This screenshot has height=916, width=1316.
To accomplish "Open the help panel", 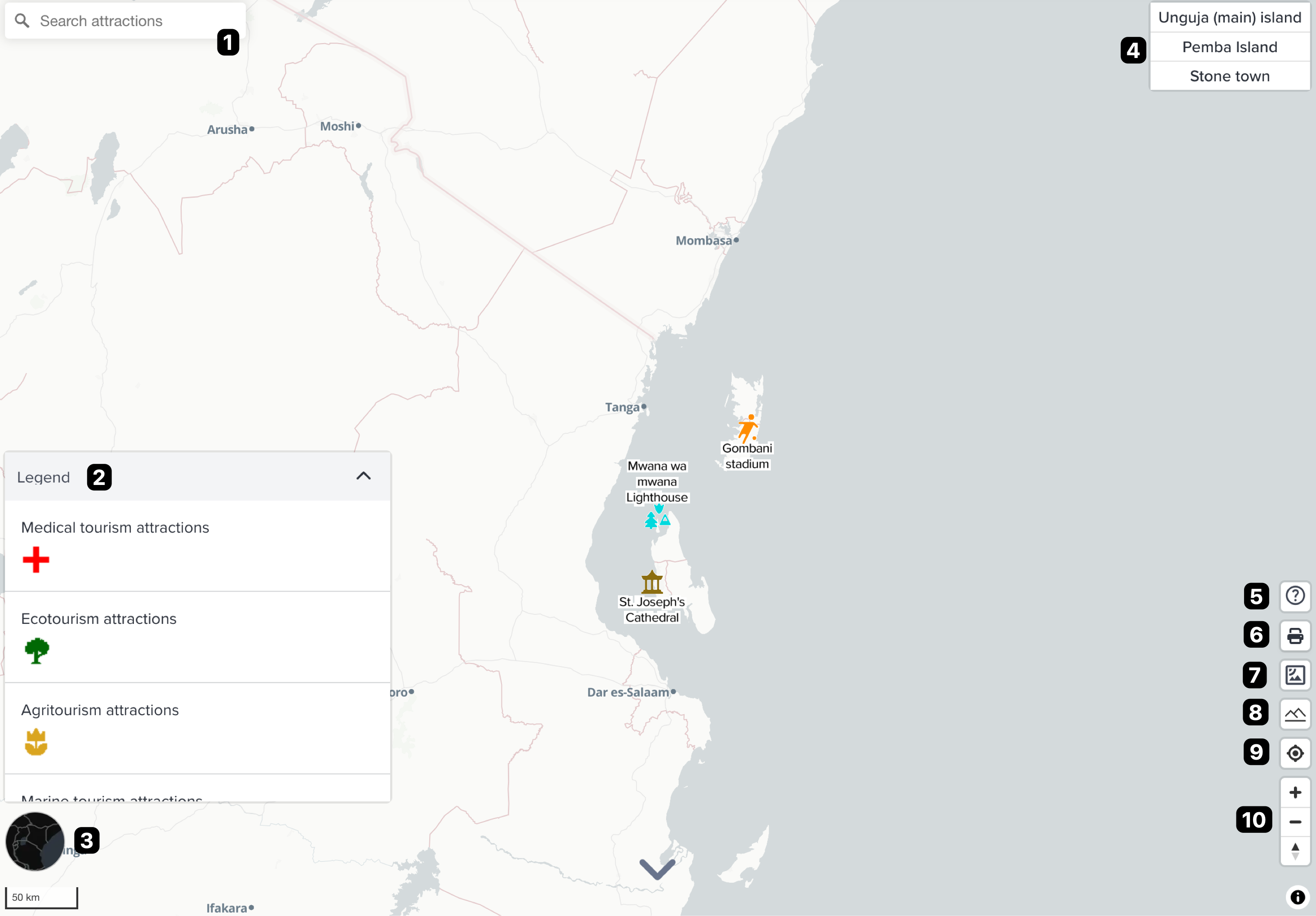I will [x=1296, y=596].
